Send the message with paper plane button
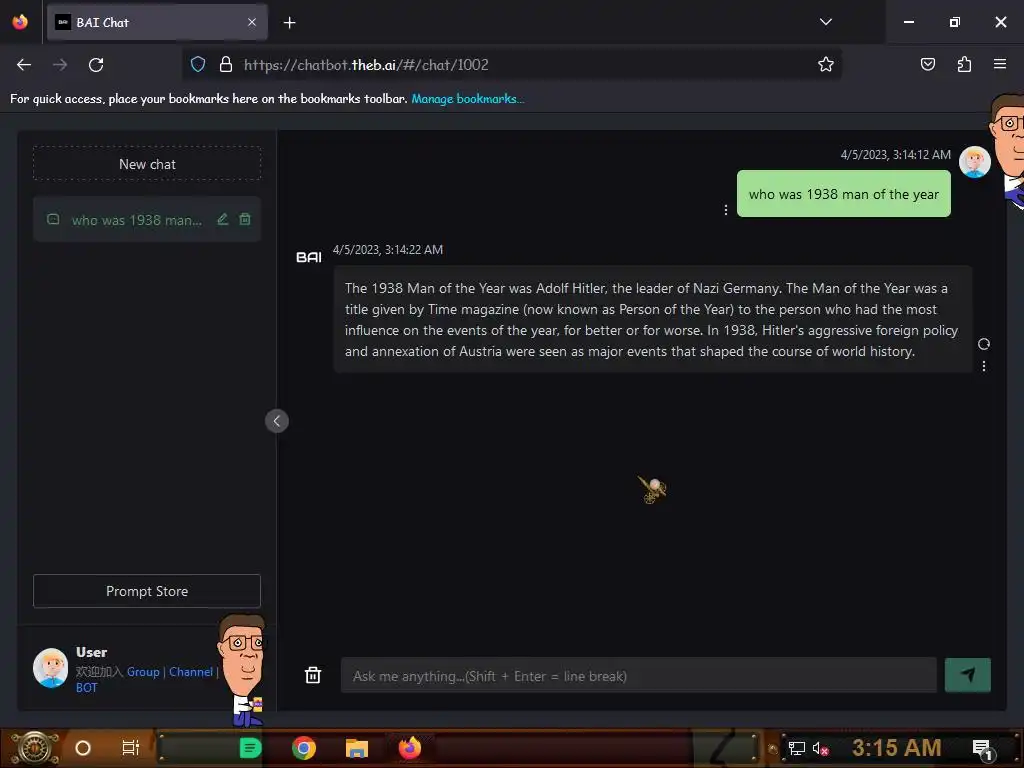 click(967, 675)
